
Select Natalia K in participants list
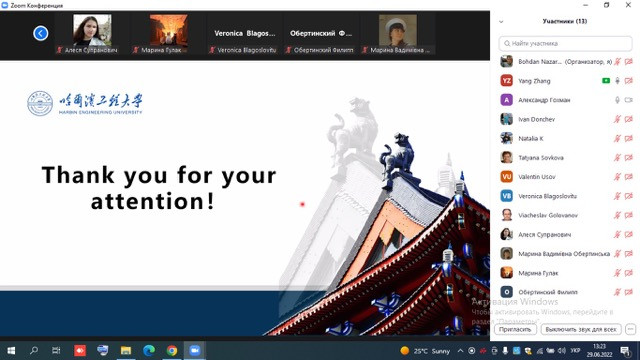pyautogui.click(x=565, y=138)
